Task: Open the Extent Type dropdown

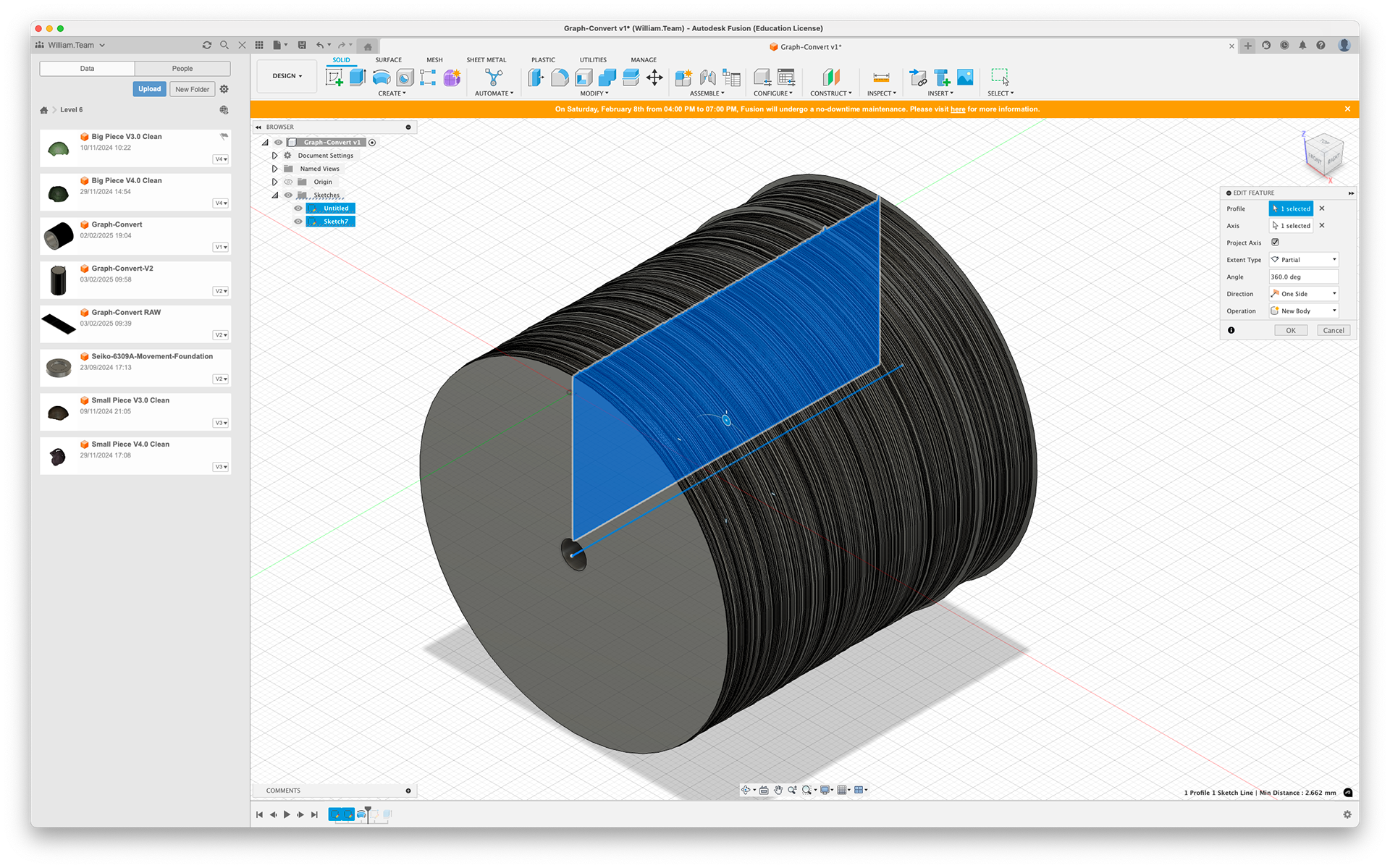Action: point(1303,260)
